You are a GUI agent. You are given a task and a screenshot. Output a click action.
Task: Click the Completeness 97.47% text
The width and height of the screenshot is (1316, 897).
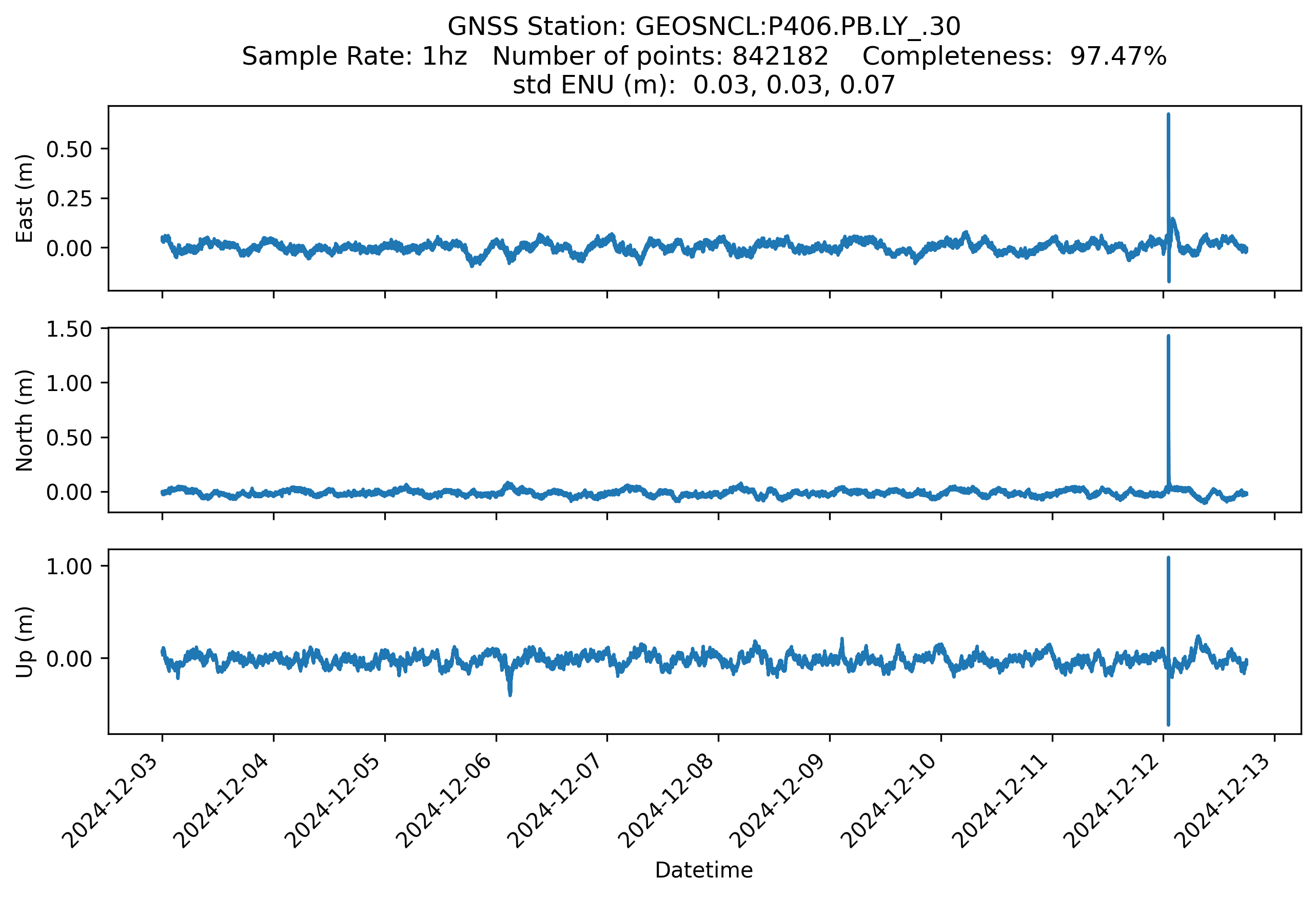1014,56
